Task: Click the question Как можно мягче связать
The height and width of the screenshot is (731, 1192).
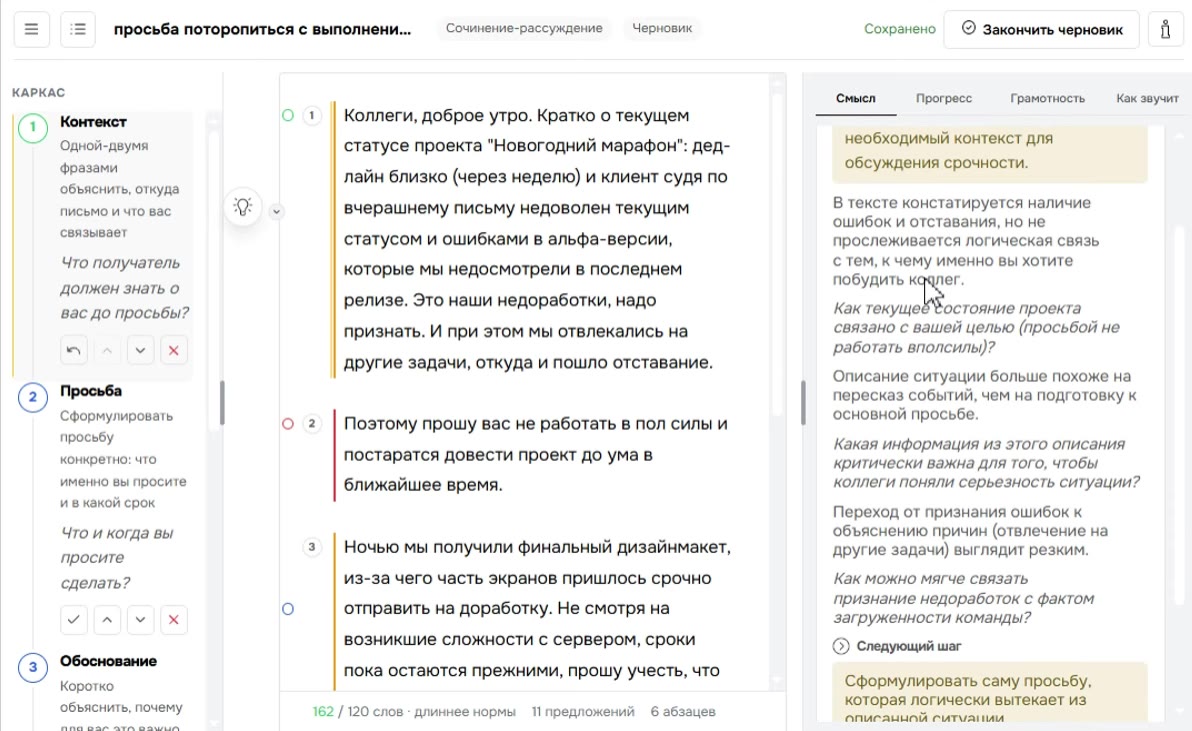Action: 963,598
